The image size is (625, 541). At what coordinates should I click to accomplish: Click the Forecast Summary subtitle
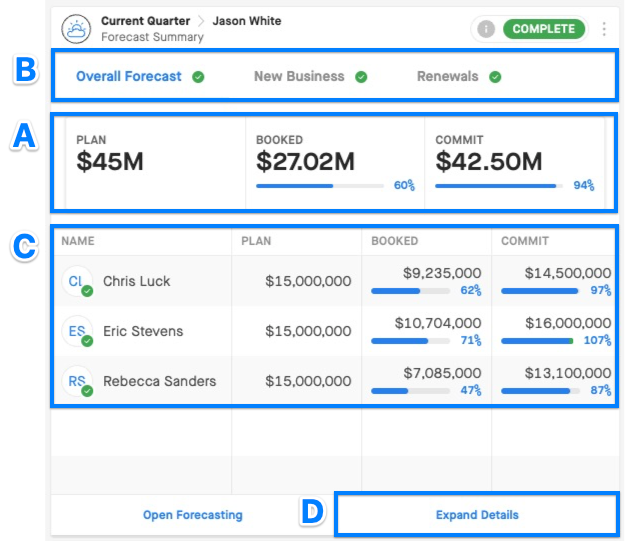(x=152, y=37)
